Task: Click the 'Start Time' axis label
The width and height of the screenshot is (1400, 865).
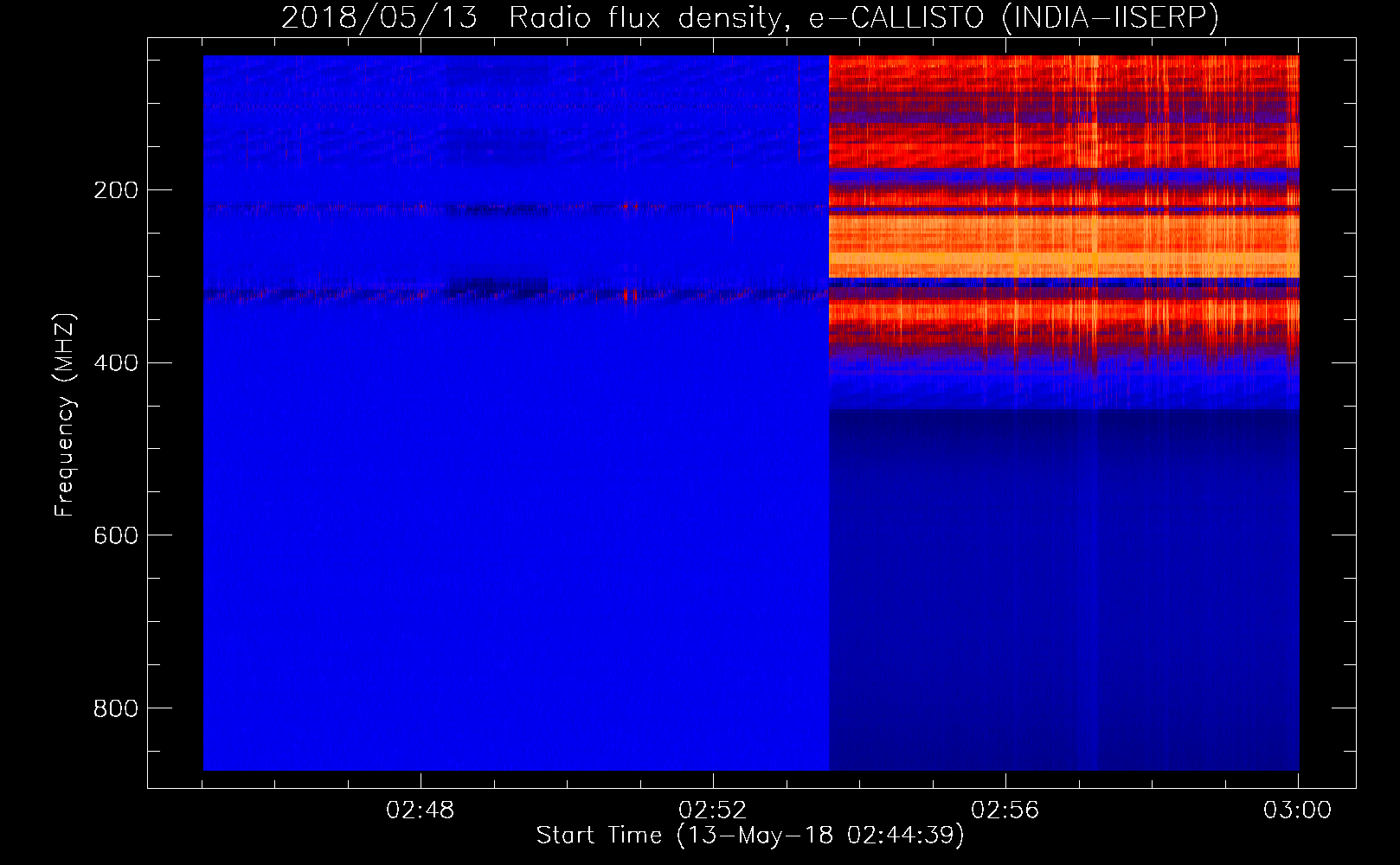Action: tap(750, 836)
